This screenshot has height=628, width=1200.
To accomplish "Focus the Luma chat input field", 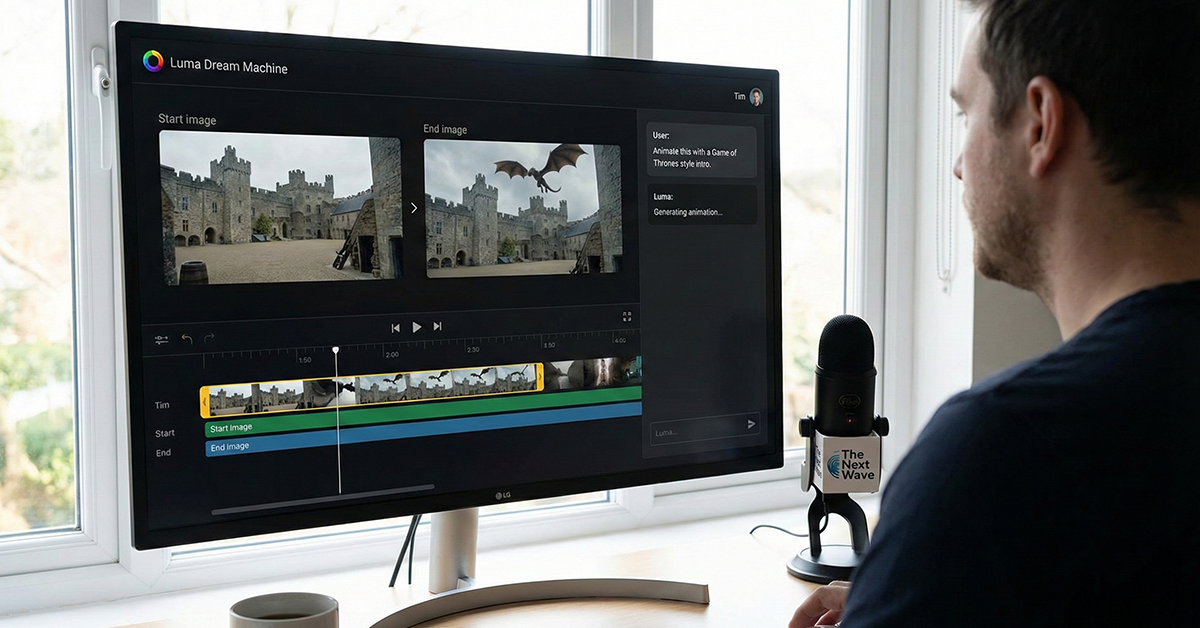I will (x=695, y=431).
